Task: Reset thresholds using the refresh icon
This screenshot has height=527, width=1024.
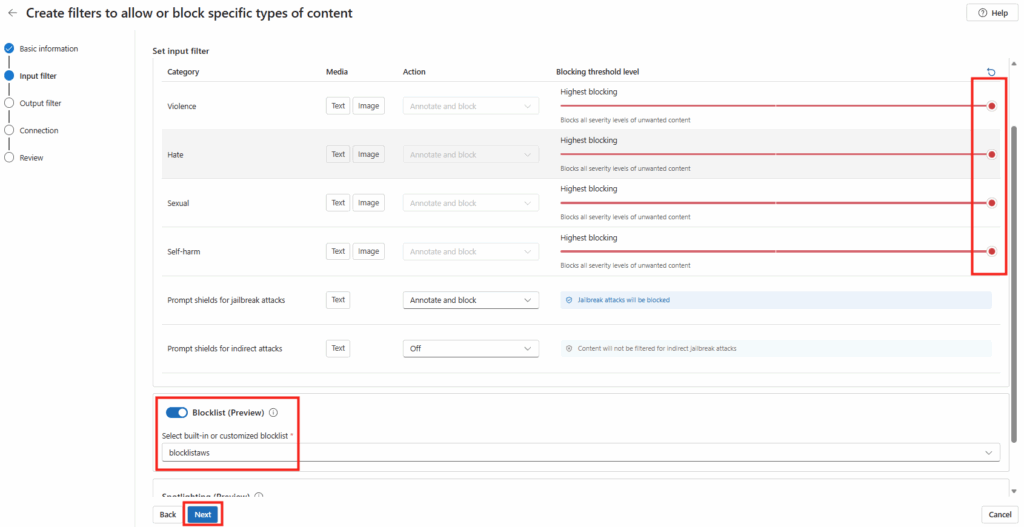Action: (x=991, y=72)
